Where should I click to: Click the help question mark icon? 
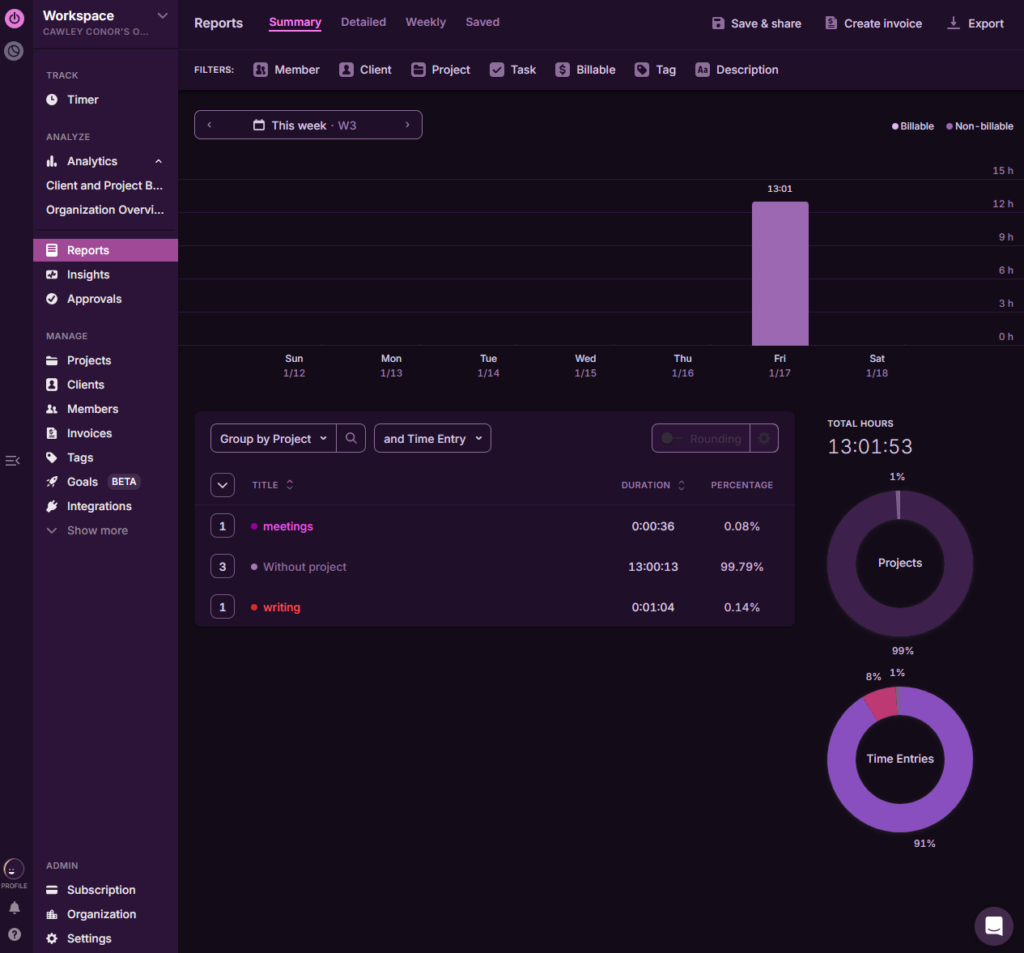[14, 934]
